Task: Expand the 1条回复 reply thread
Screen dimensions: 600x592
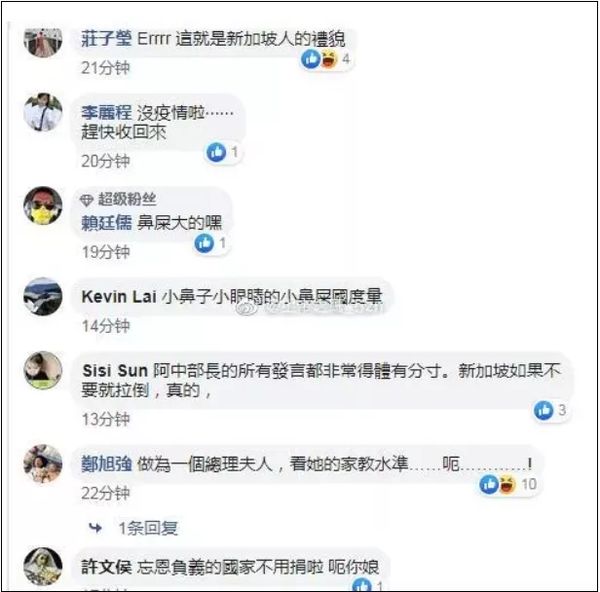Action: click(148, 528)
